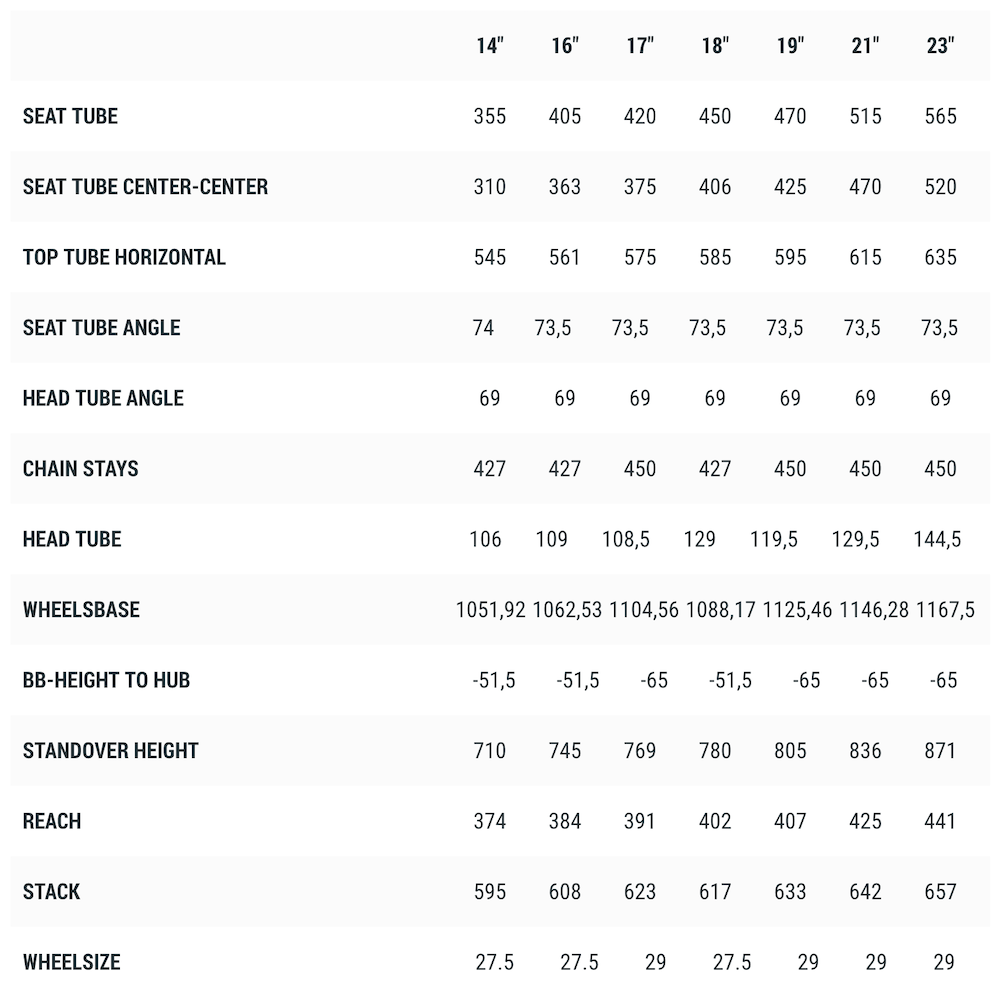Select the WHEELSIZE row label

pyautogui.click(x=72, y=962)
